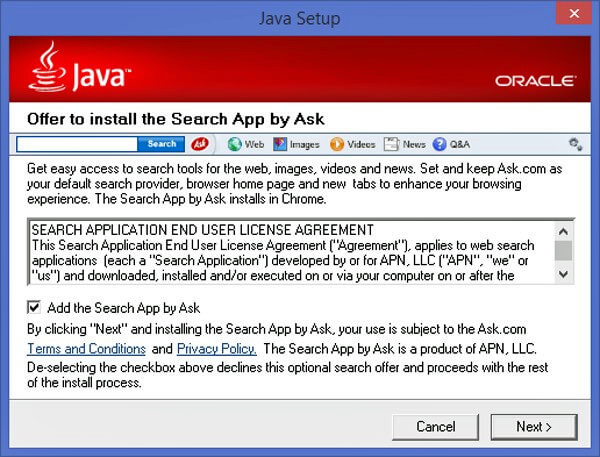
Task: Open the Privacy Policy link
Action: (x=217, y=349)
